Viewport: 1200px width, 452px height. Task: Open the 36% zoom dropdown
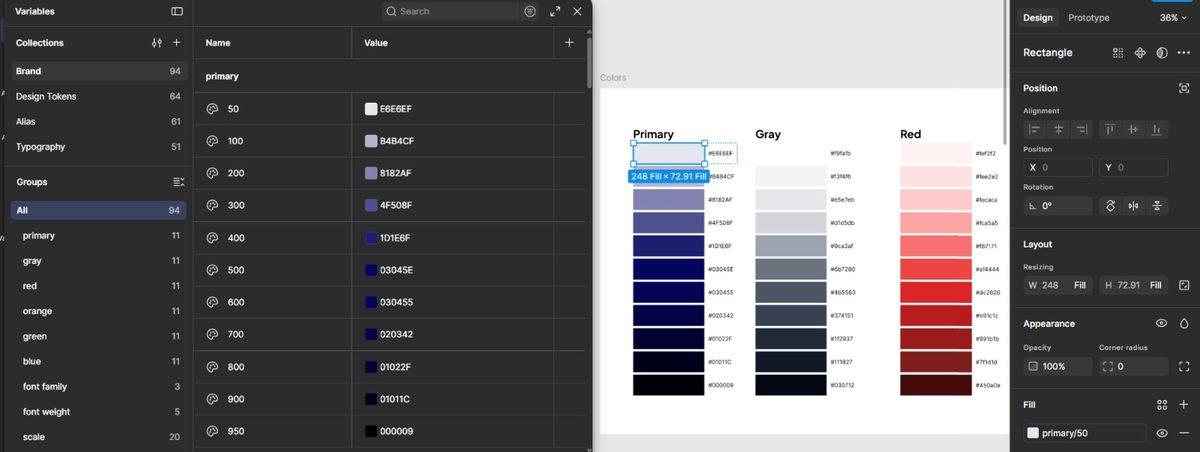(1173, 18)
